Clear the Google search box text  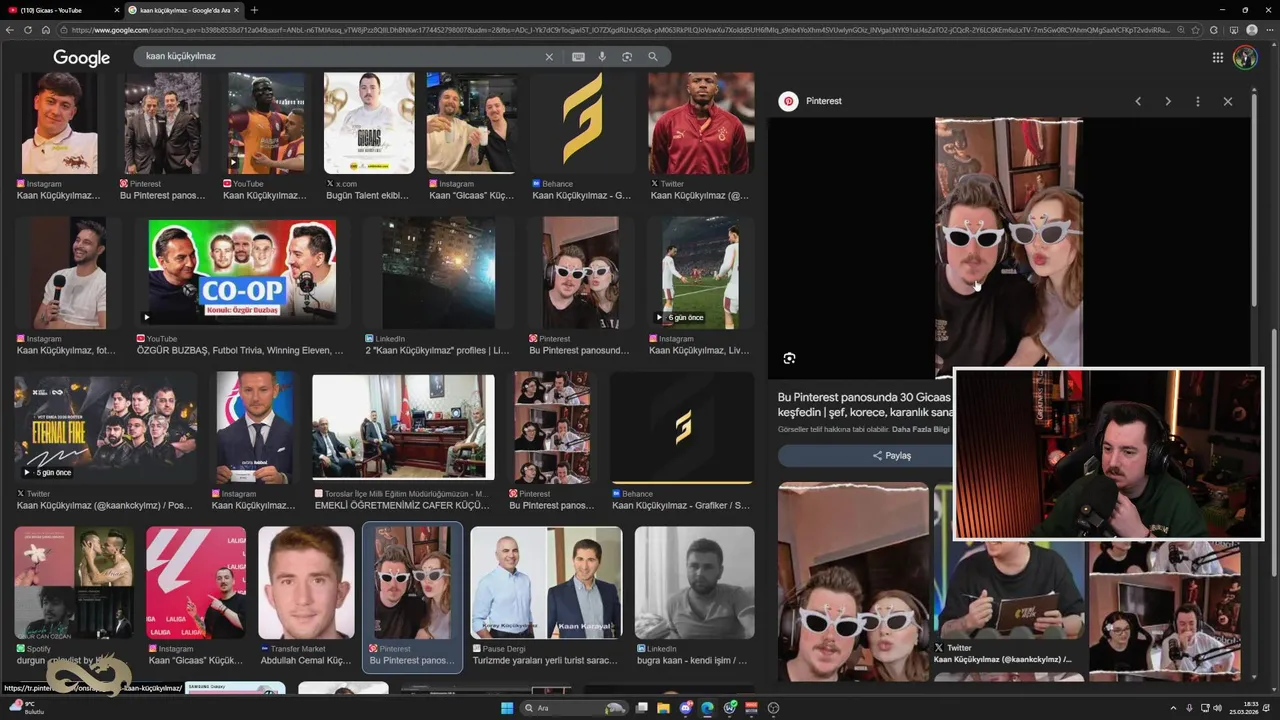tap(548, 57)
